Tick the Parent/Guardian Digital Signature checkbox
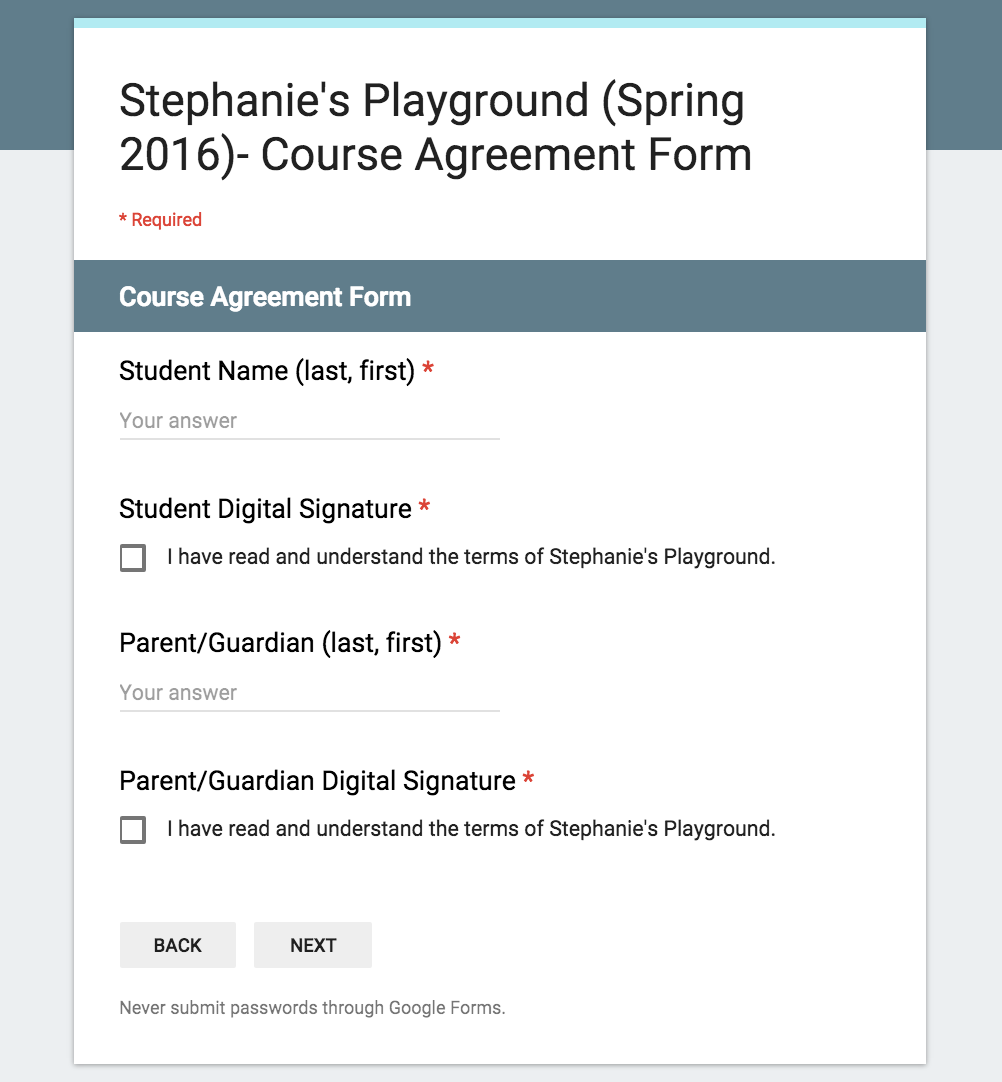1002x1082 pixels. click(133, 830)
